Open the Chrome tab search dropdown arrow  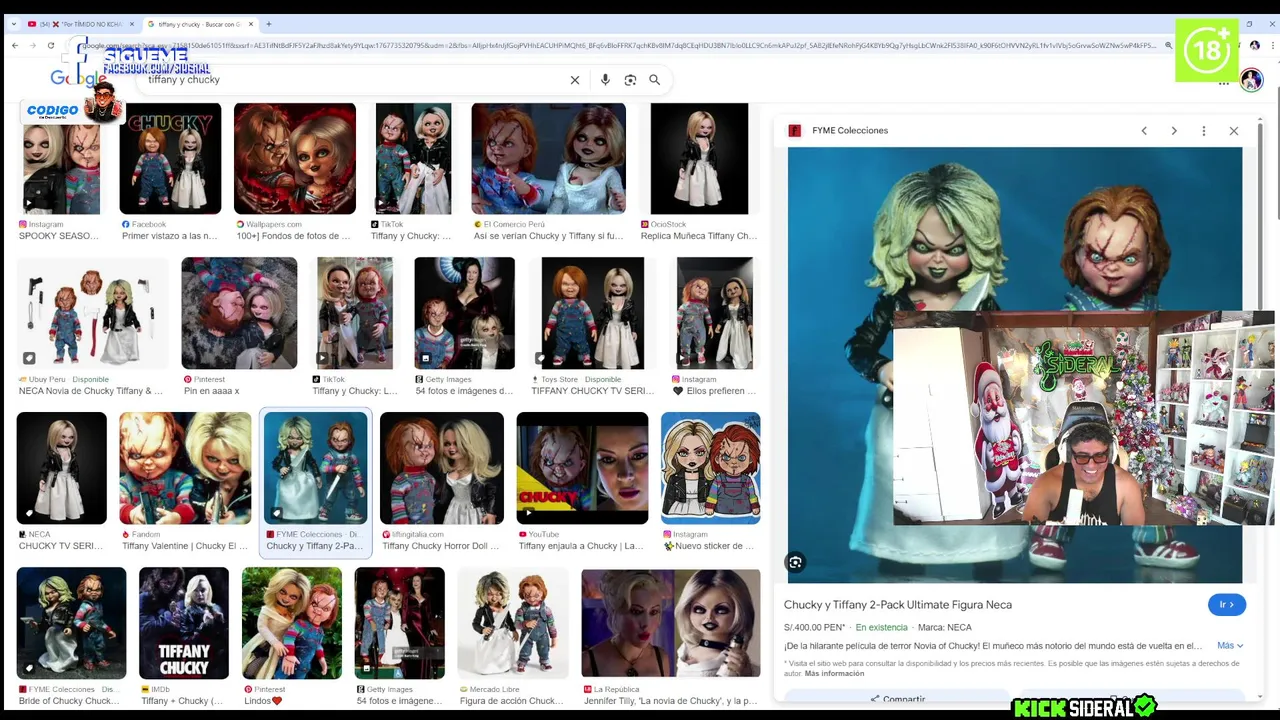pos(13,24)
